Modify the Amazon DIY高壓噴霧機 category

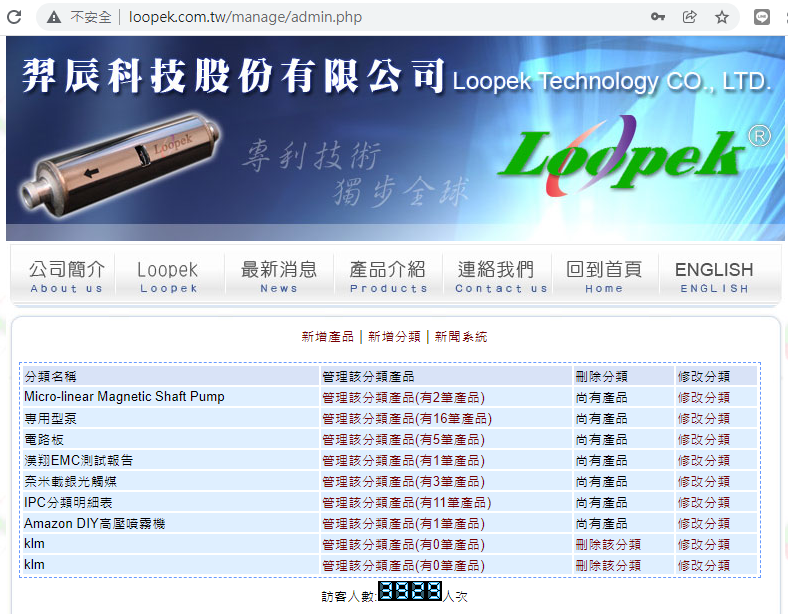coord(704,524)
